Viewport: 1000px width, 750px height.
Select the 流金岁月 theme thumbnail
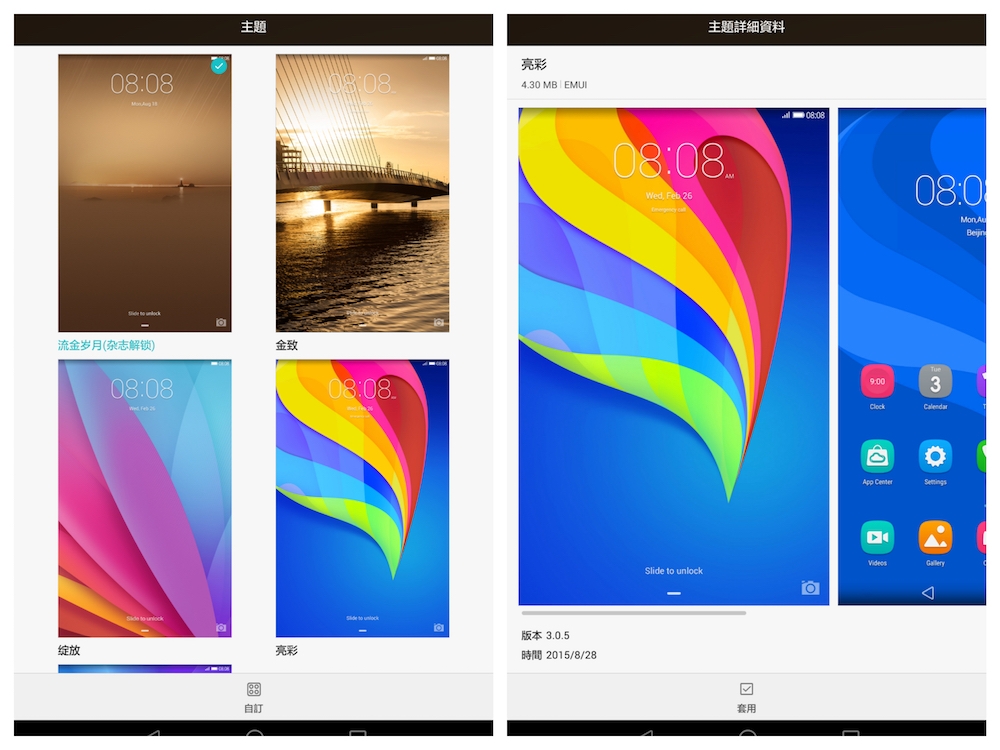(x=145, y=193)
